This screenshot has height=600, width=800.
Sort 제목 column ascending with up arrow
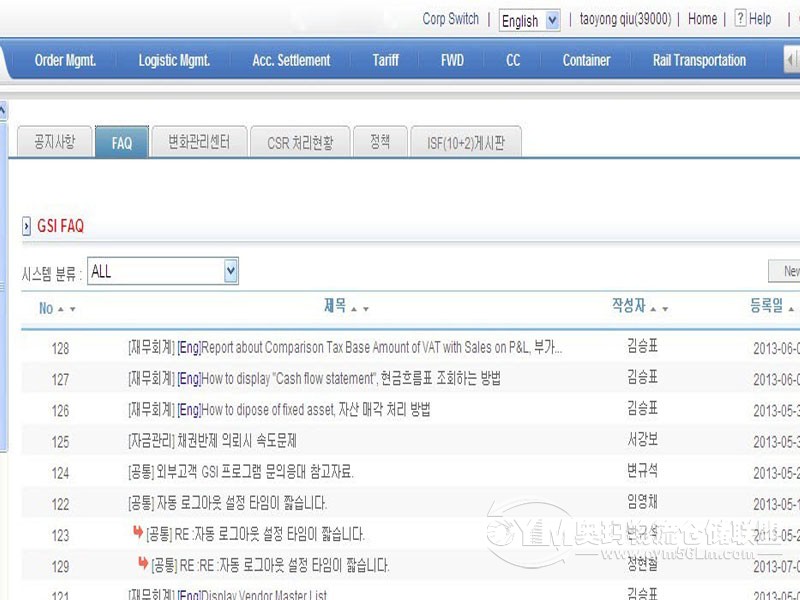tap(354, 309)
